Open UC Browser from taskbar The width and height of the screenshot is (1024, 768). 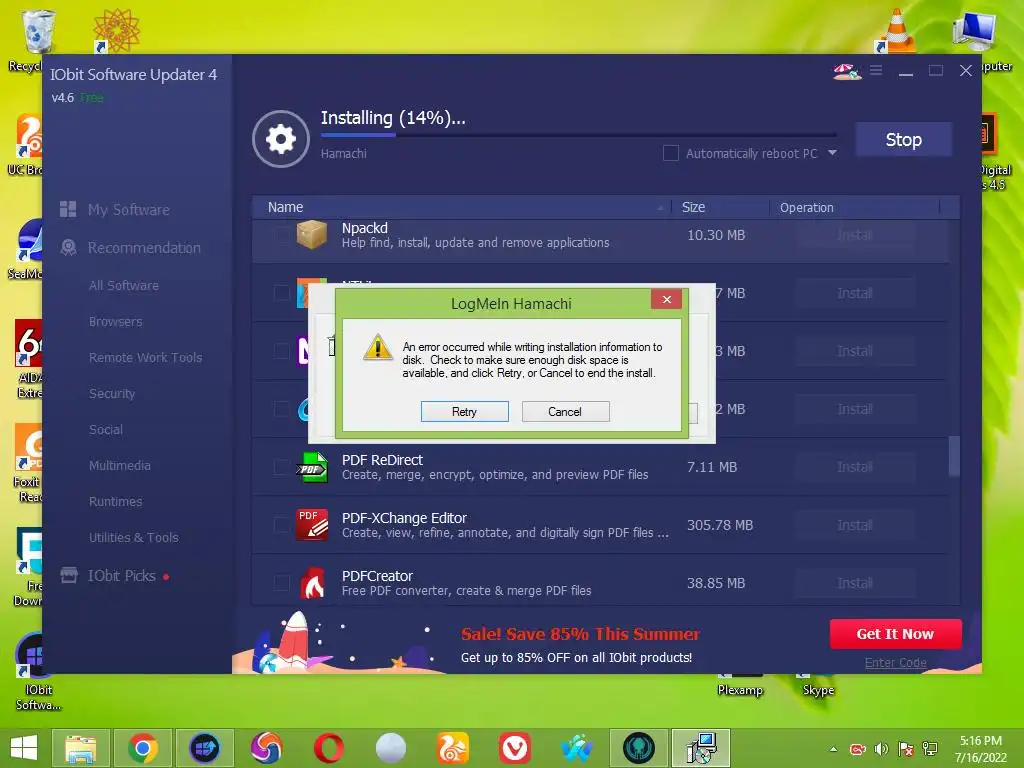coord(453,748)
